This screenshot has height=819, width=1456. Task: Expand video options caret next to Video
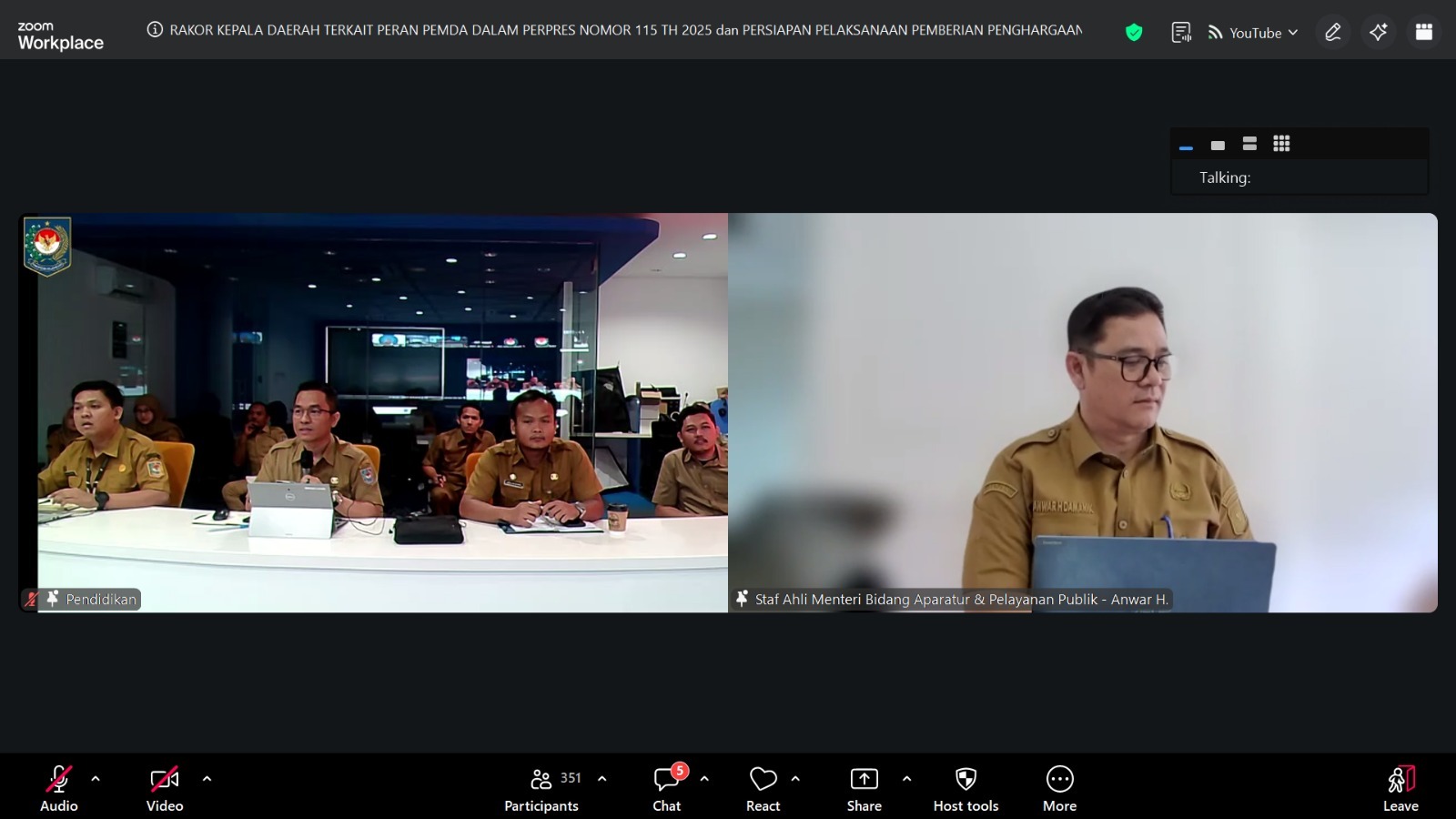click(x=207, y=779)
